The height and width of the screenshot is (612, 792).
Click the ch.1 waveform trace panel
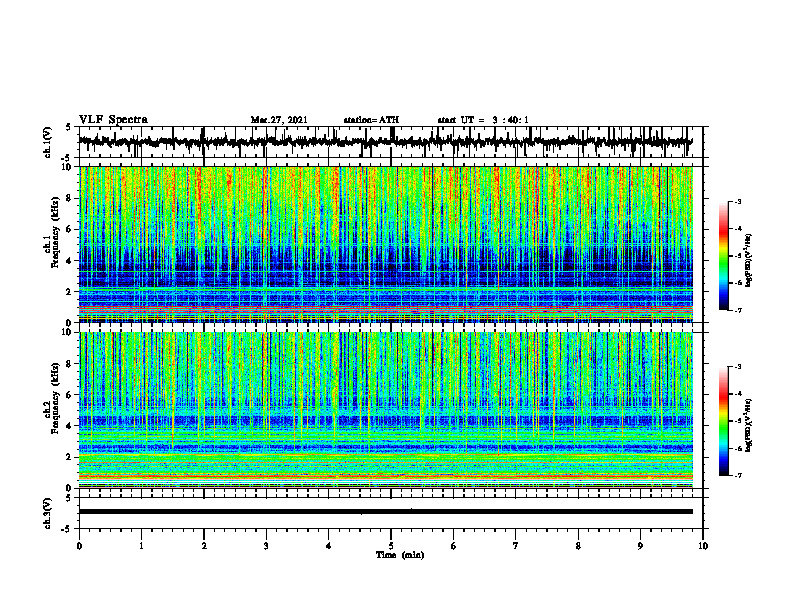pos(390,142)
